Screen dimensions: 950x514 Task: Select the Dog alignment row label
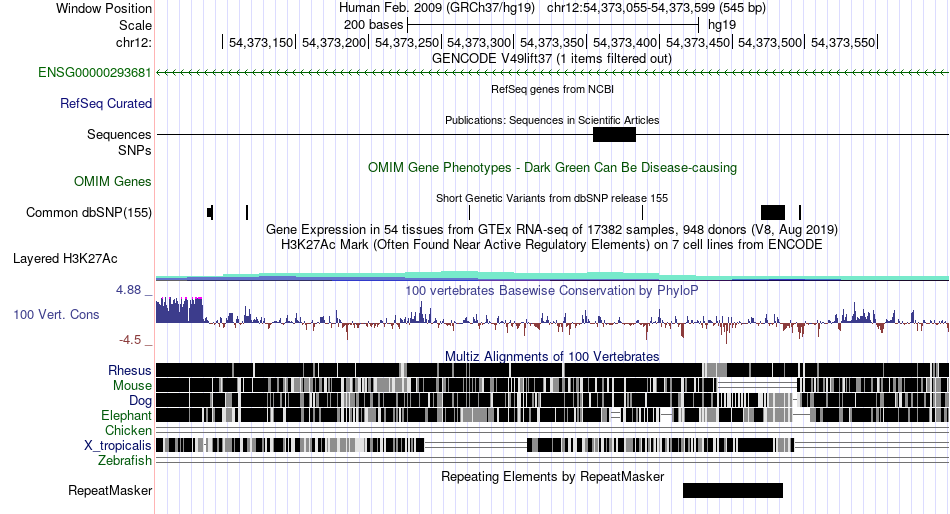tap(140, 401)
